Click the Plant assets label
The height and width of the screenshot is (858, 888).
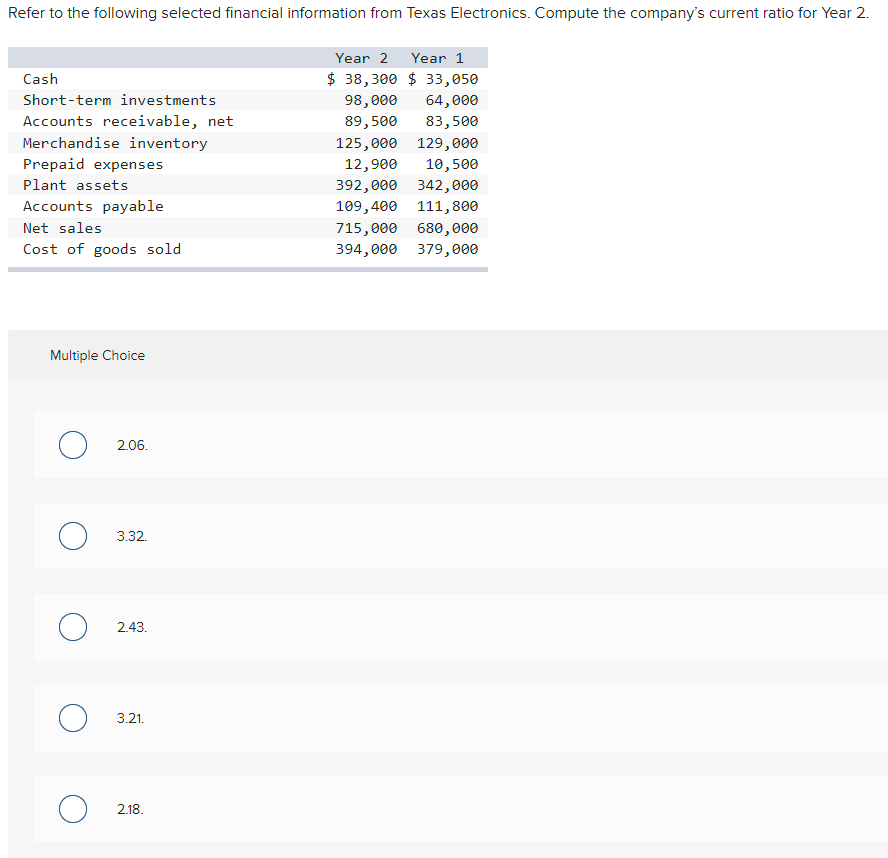click(75, 185)
